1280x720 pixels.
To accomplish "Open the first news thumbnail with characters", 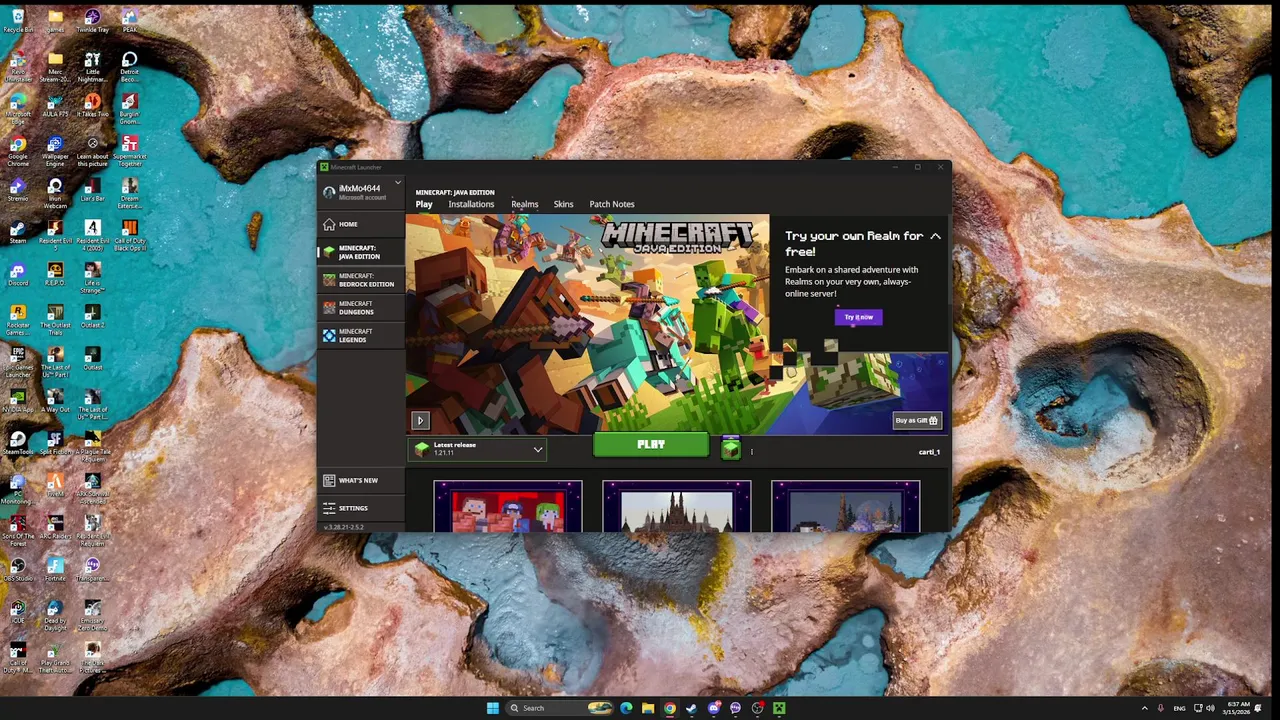I will 508,507.
